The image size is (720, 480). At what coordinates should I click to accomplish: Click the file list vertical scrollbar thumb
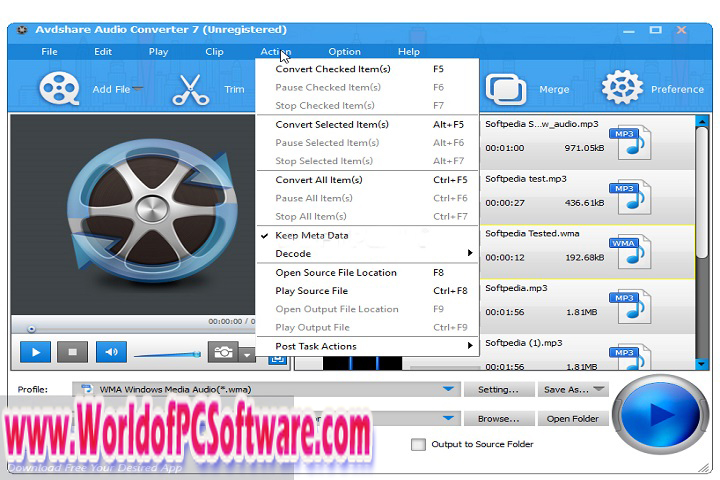(x=702, y=192)
